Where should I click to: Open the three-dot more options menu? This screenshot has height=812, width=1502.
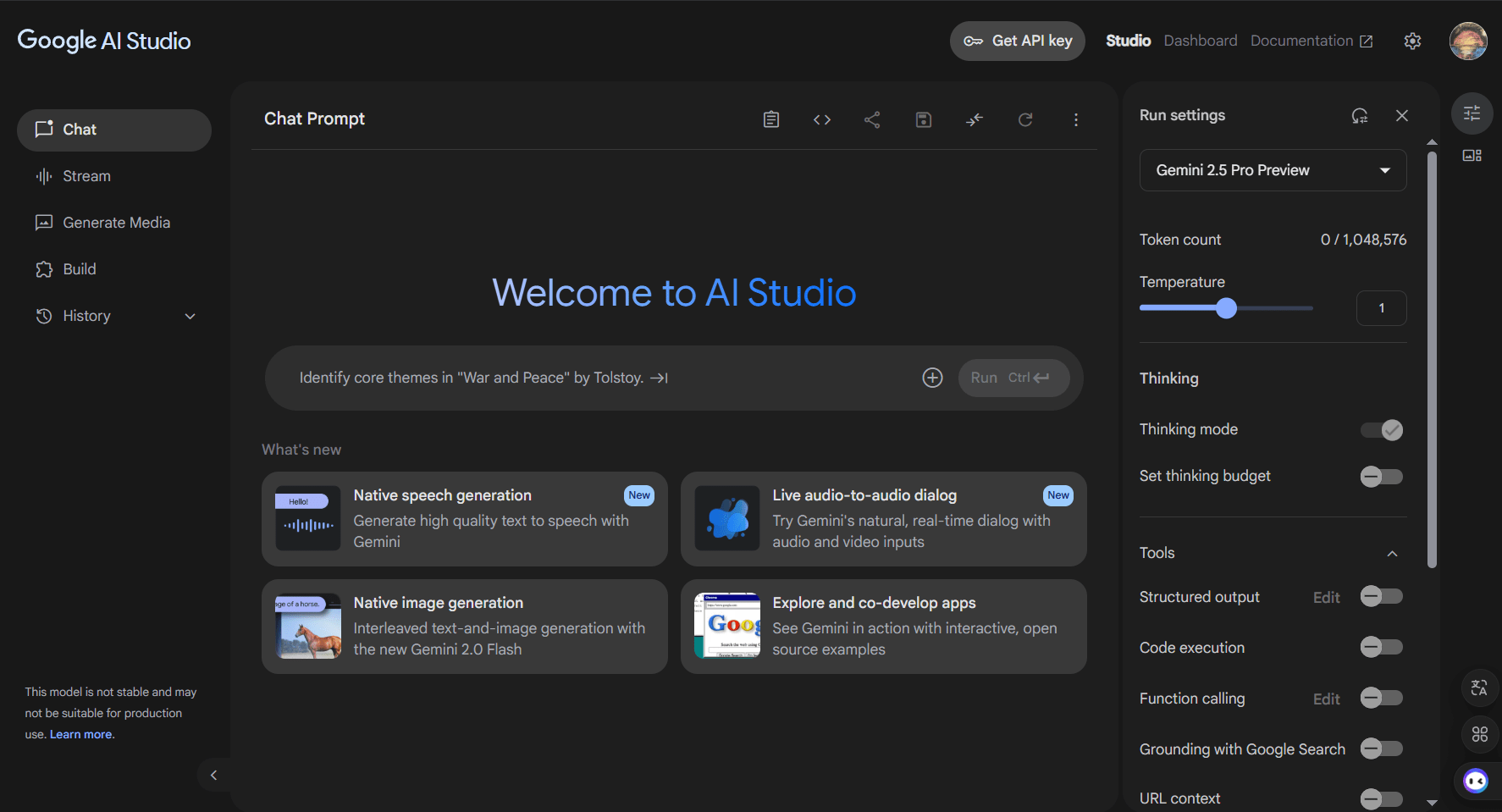coord(1076,119)
